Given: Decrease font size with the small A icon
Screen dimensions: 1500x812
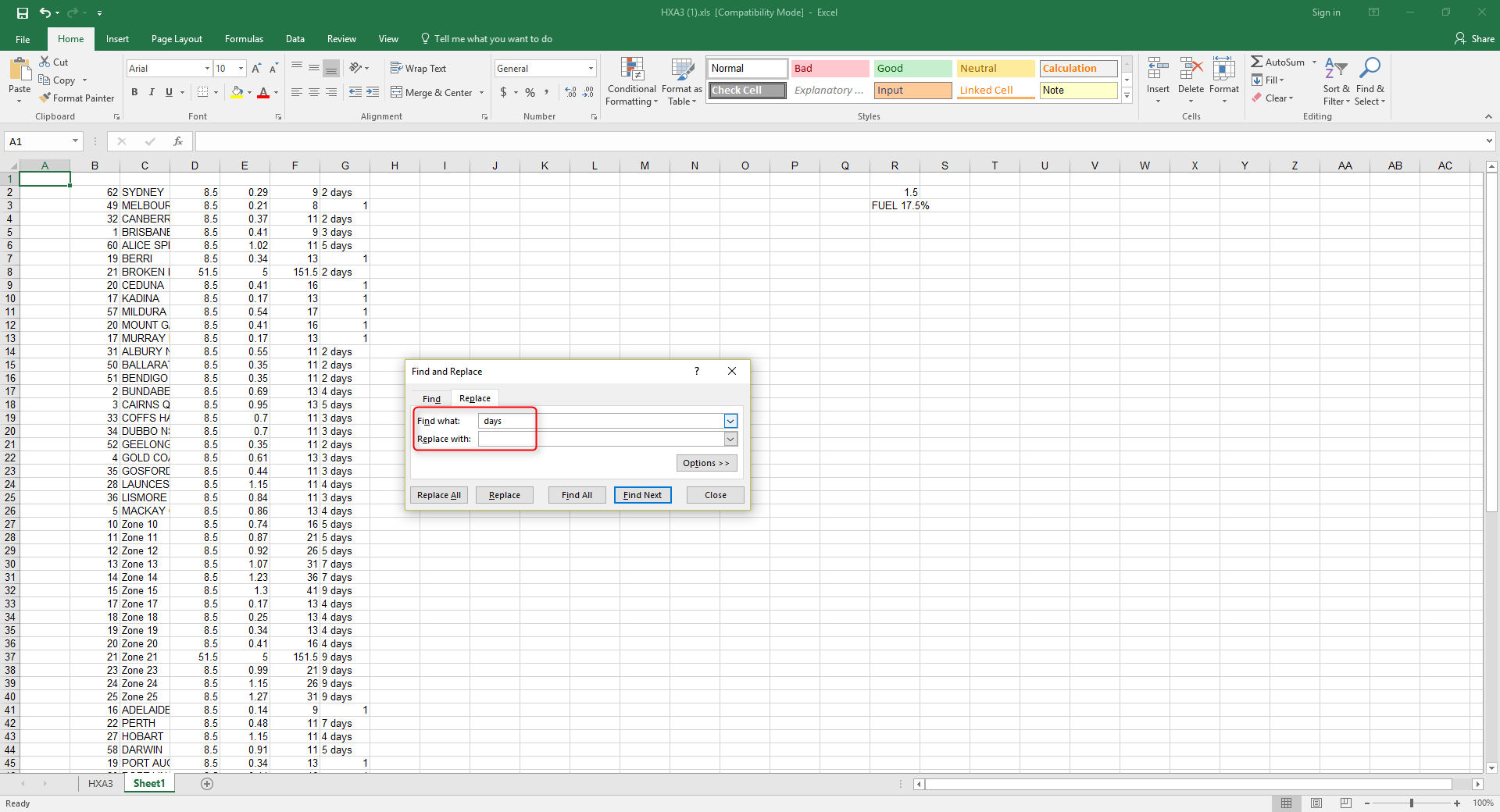Looking at the screenshot, I should [273, 69].
